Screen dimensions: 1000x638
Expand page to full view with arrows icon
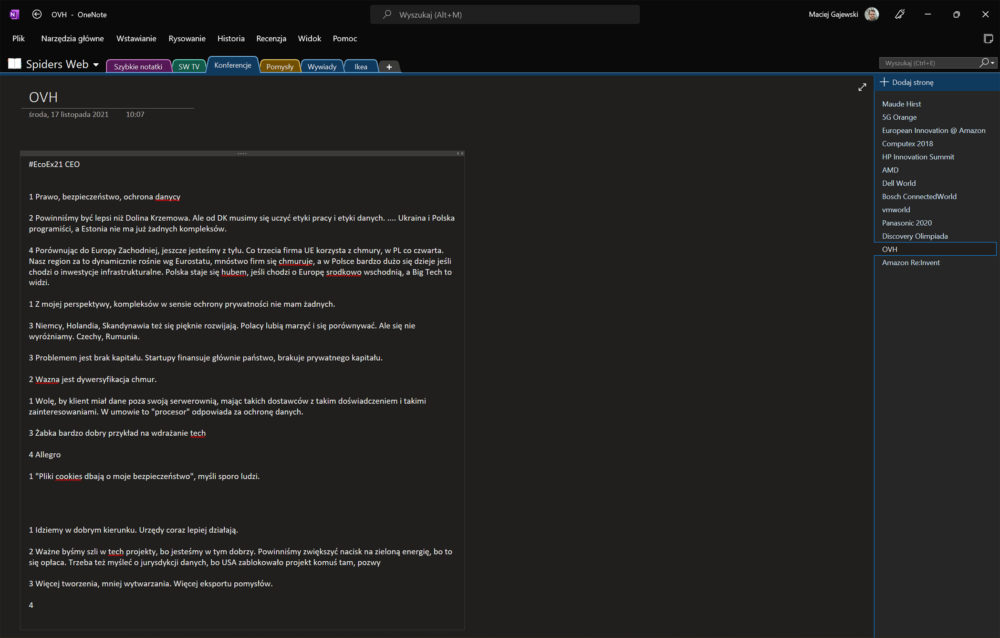[862, 87]
